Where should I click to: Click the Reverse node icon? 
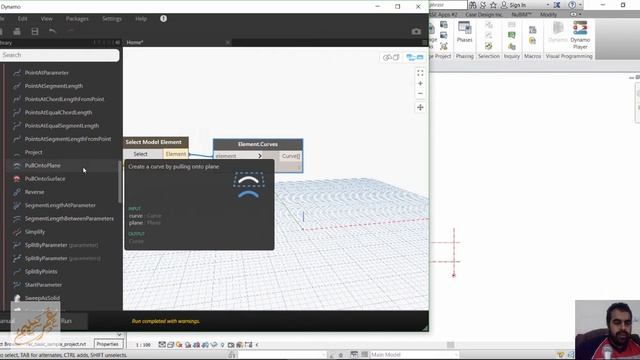click(x=17, y=192)
